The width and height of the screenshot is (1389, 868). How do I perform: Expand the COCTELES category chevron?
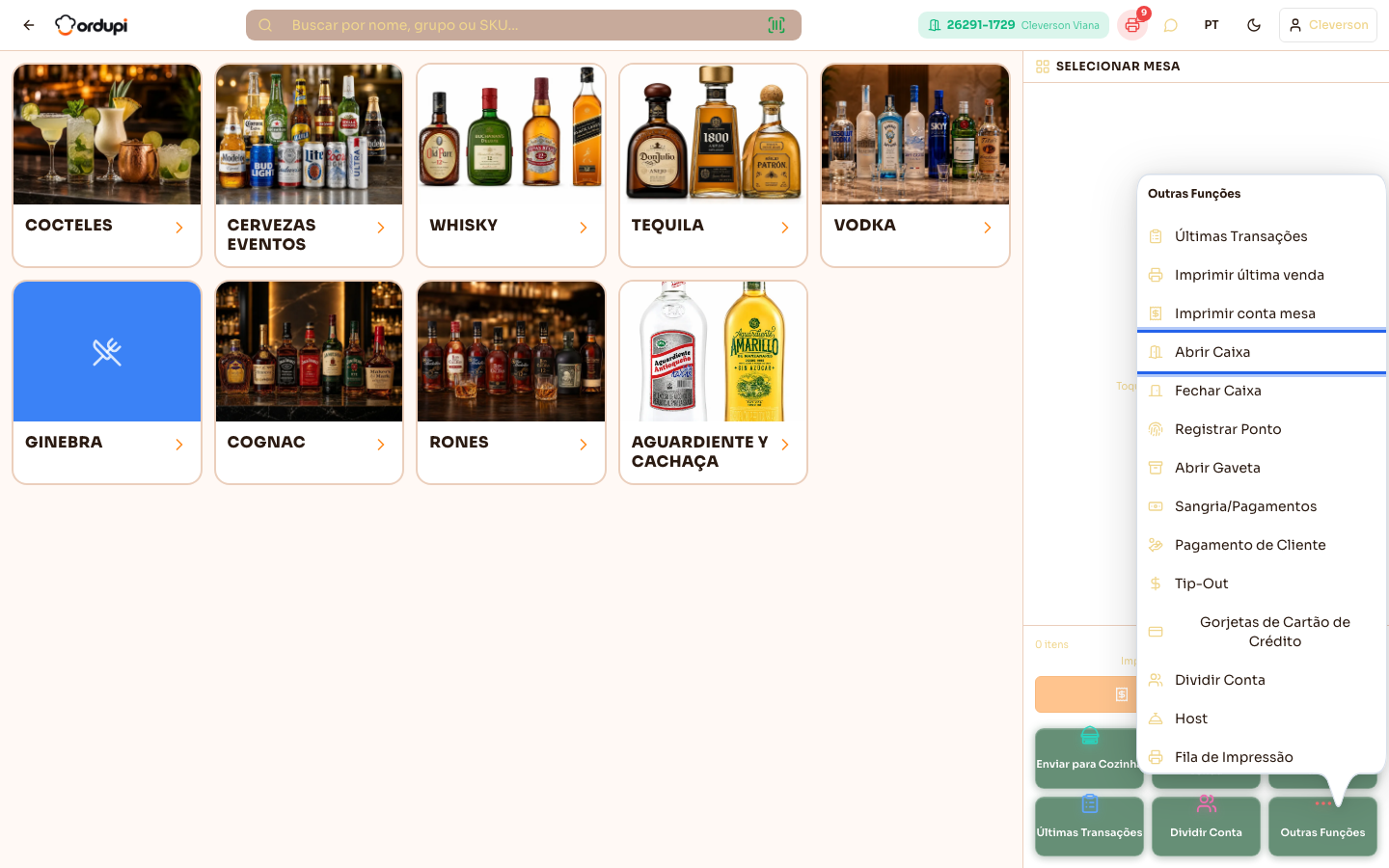click(x=179, y=228)
